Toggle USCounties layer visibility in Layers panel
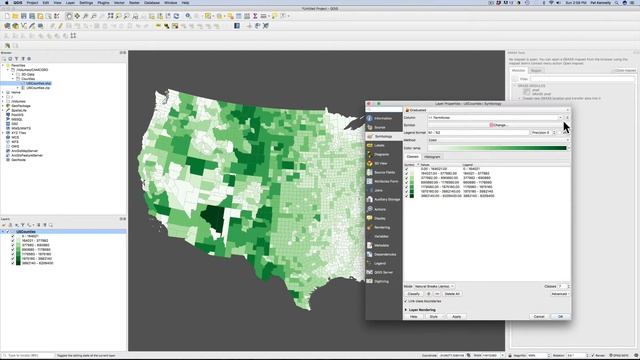Screen dimensions: 640x360 click(8, 231)
